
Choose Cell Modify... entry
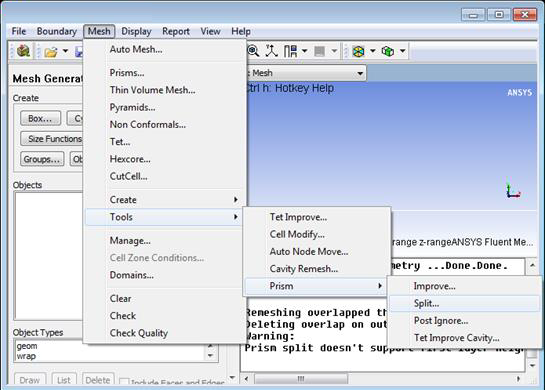tap(317, 234)
